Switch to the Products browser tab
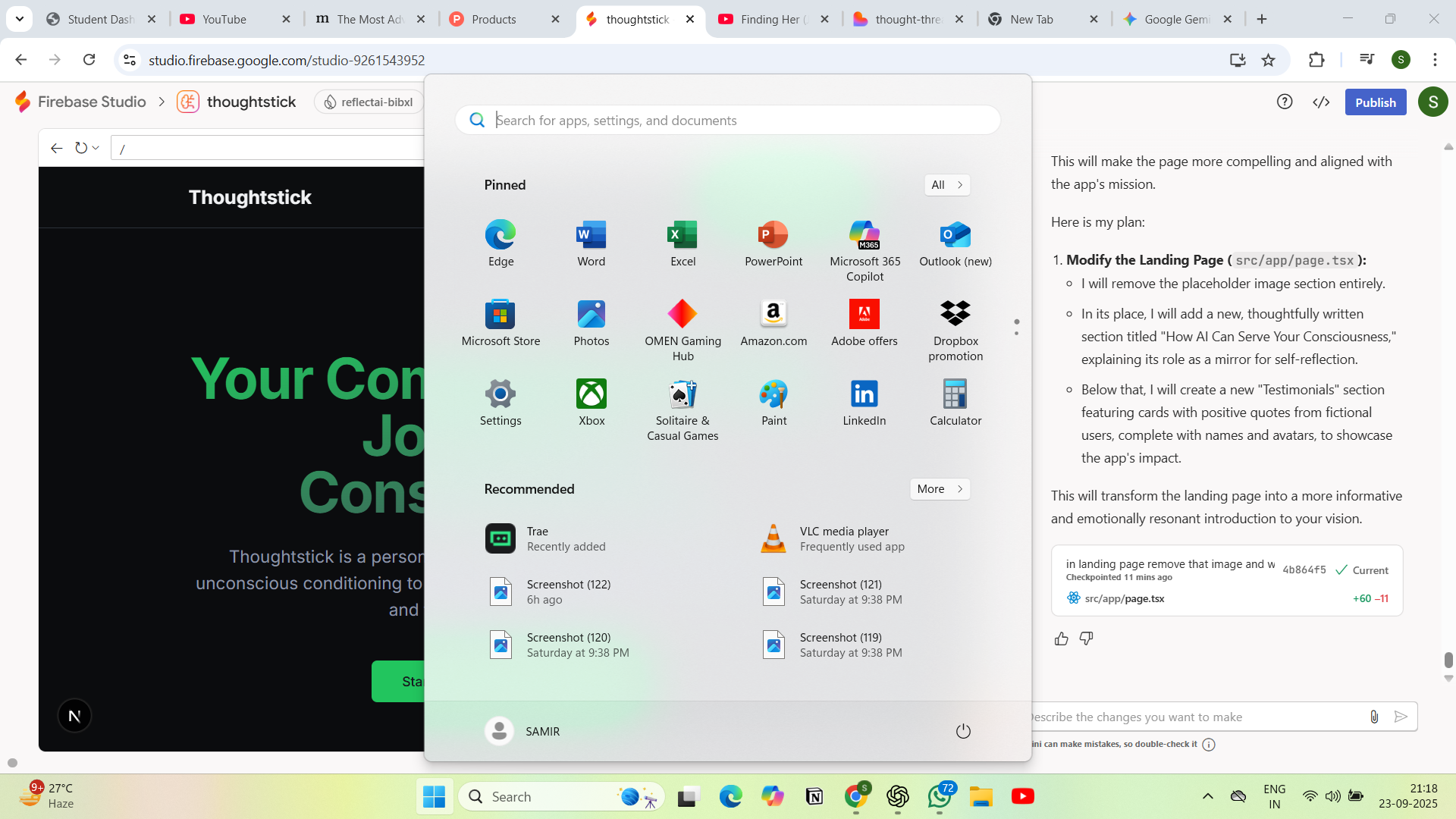This screenshot has width=1456, height=819. coord(493,19)
